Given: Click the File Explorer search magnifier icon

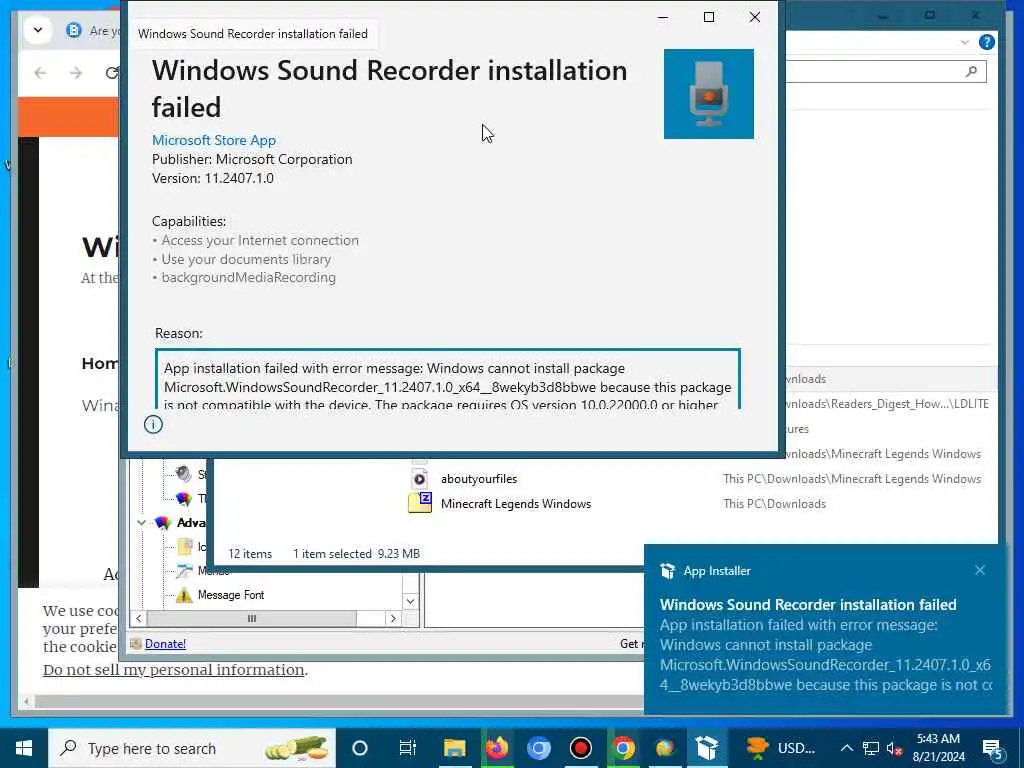Looking at the screenshot, I should [x=971, y=72].
